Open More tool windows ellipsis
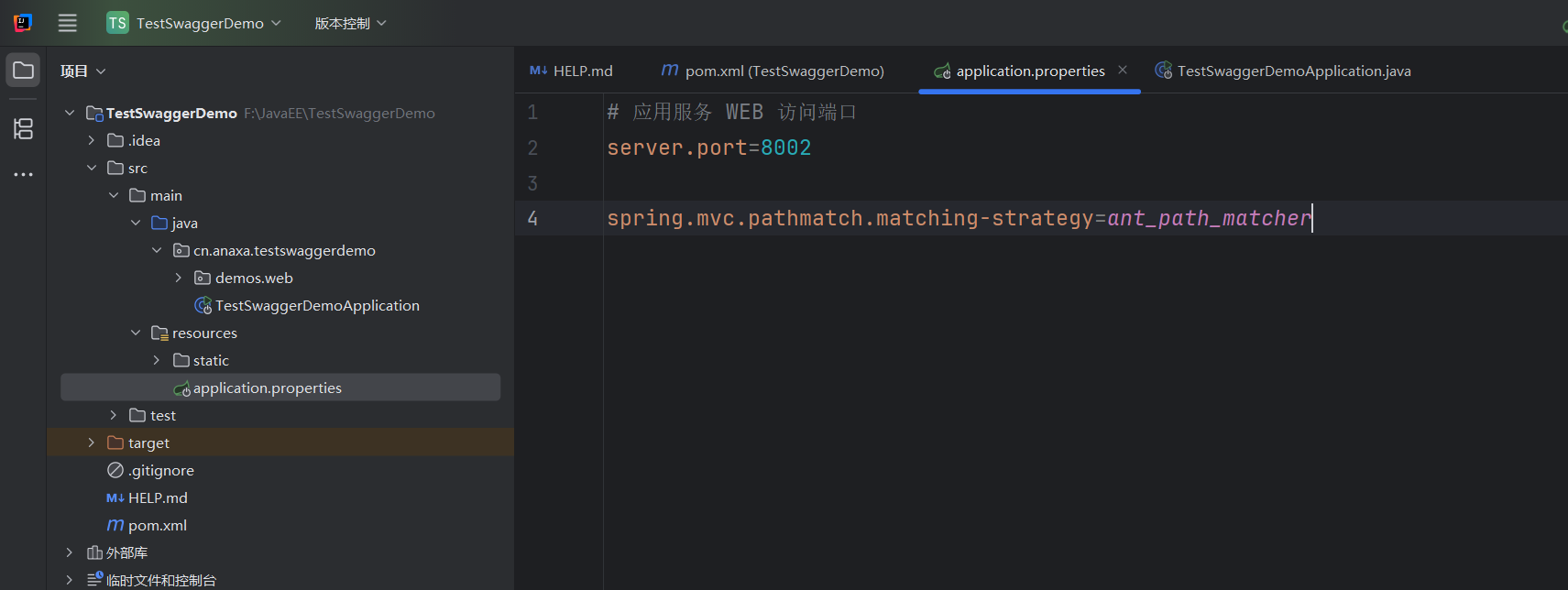Viewport: 1568px width, 590px height. click(24, 174)
